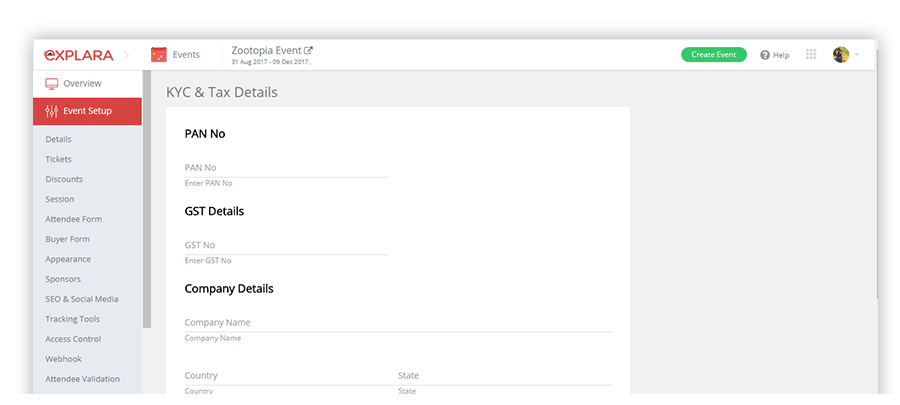Screen dimensions: 900x405
Task: Select Tickets in the sidebar
Action: point(59,159)
